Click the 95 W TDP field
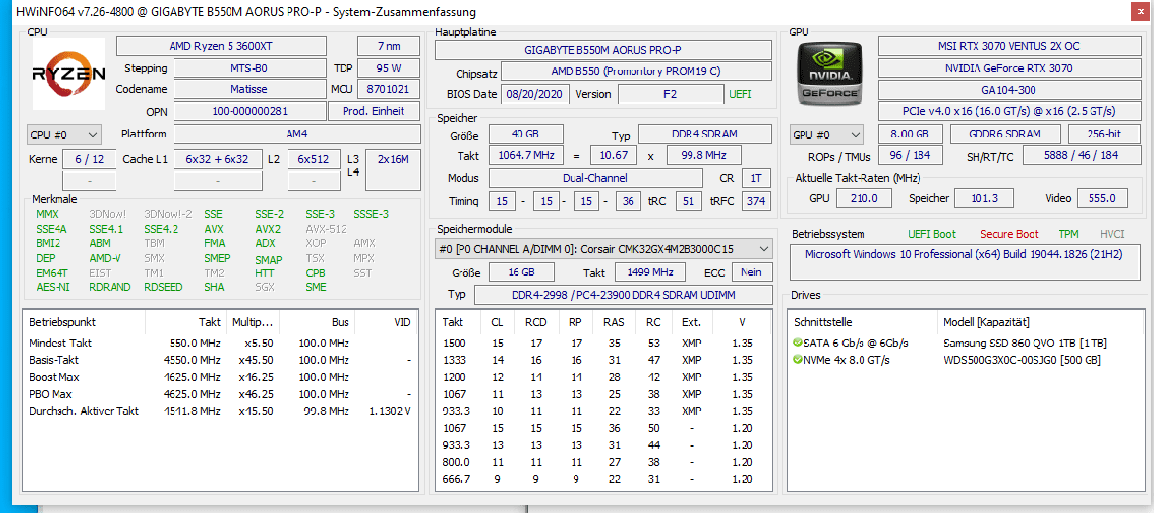The height and width of the screenshot is (513, 1154). 389,68
